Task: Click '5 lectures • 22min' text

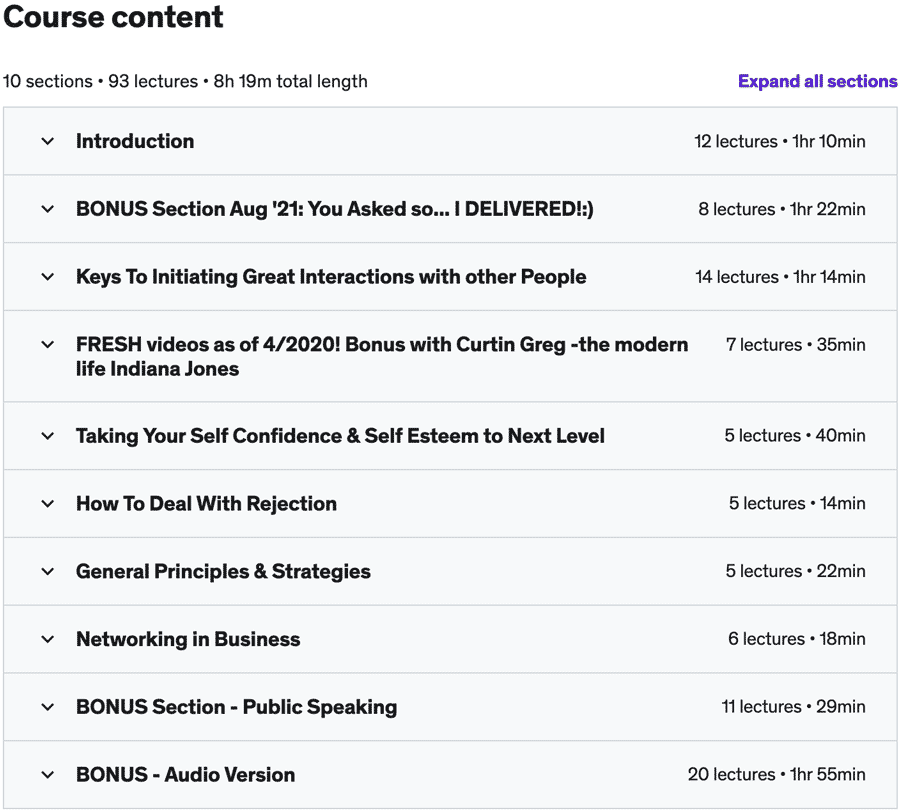Action: 796,571
